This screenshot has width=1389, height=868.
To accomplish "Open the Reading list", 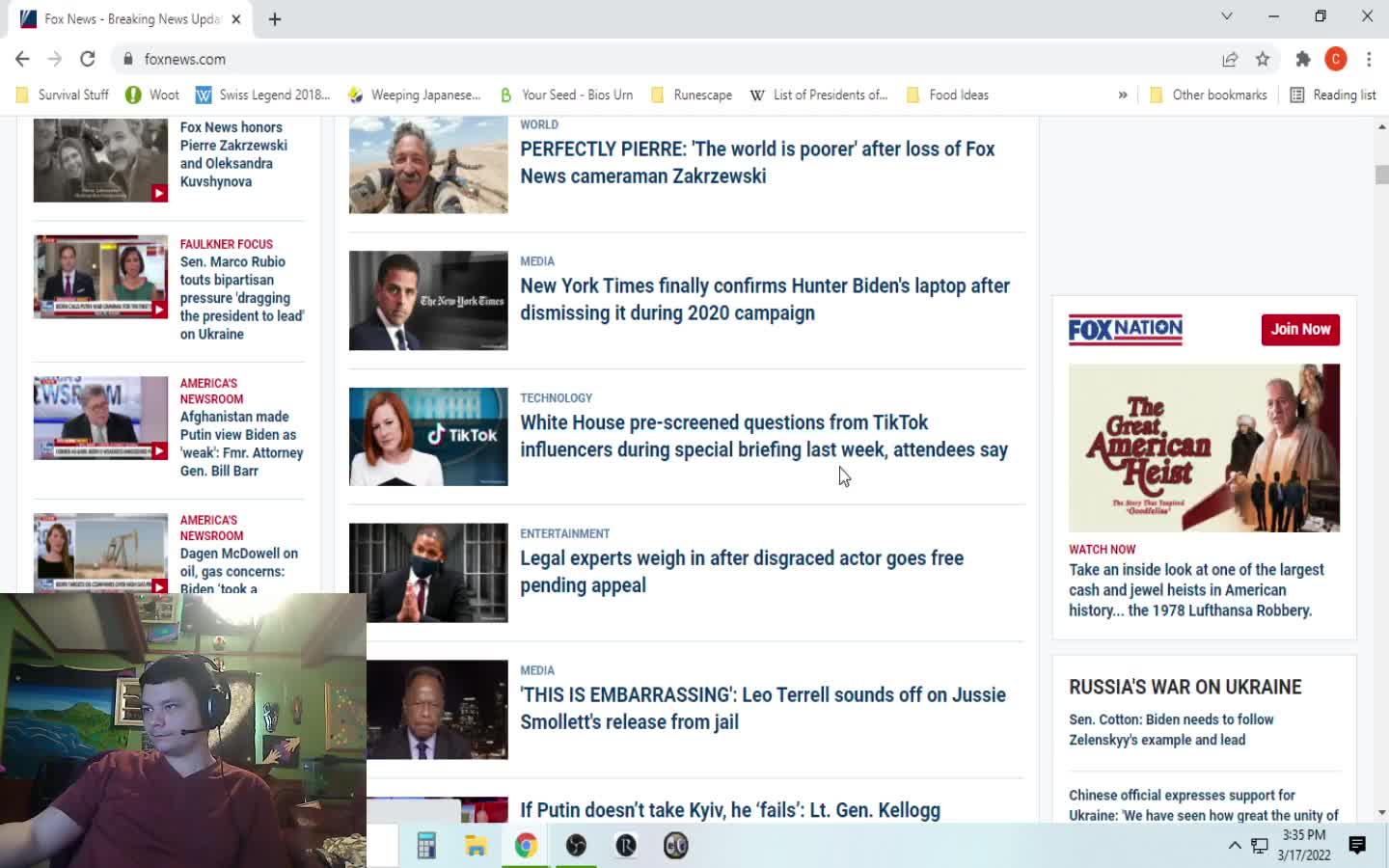I will click(x=1333, y=95).
